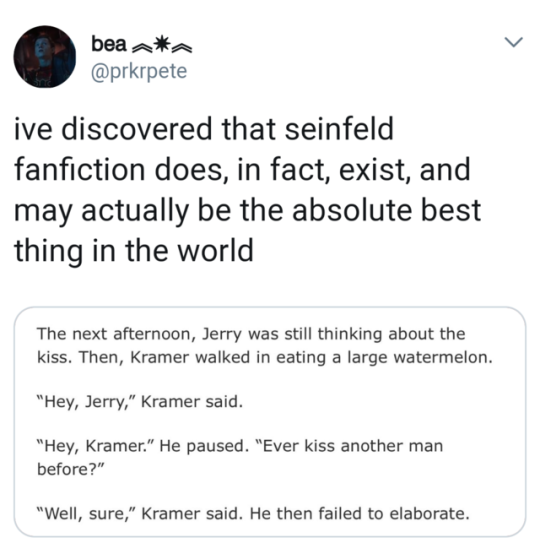540x554 pixels.
Task: Click "He then failed to elaborate" text
Action: 360,514
